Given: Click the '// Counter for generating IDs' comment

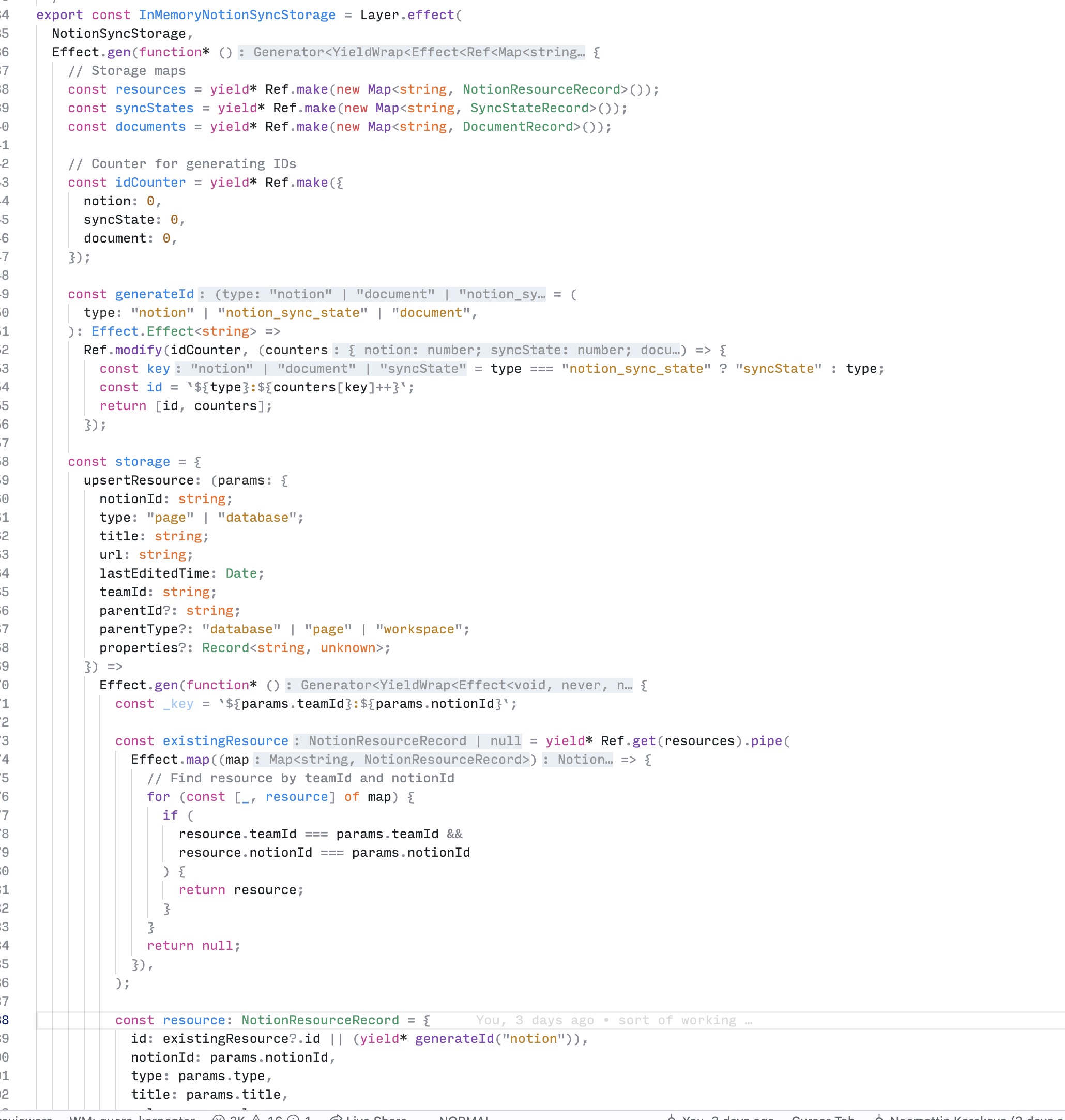Looking at the screenshot, I should click(x=181, y=163).
